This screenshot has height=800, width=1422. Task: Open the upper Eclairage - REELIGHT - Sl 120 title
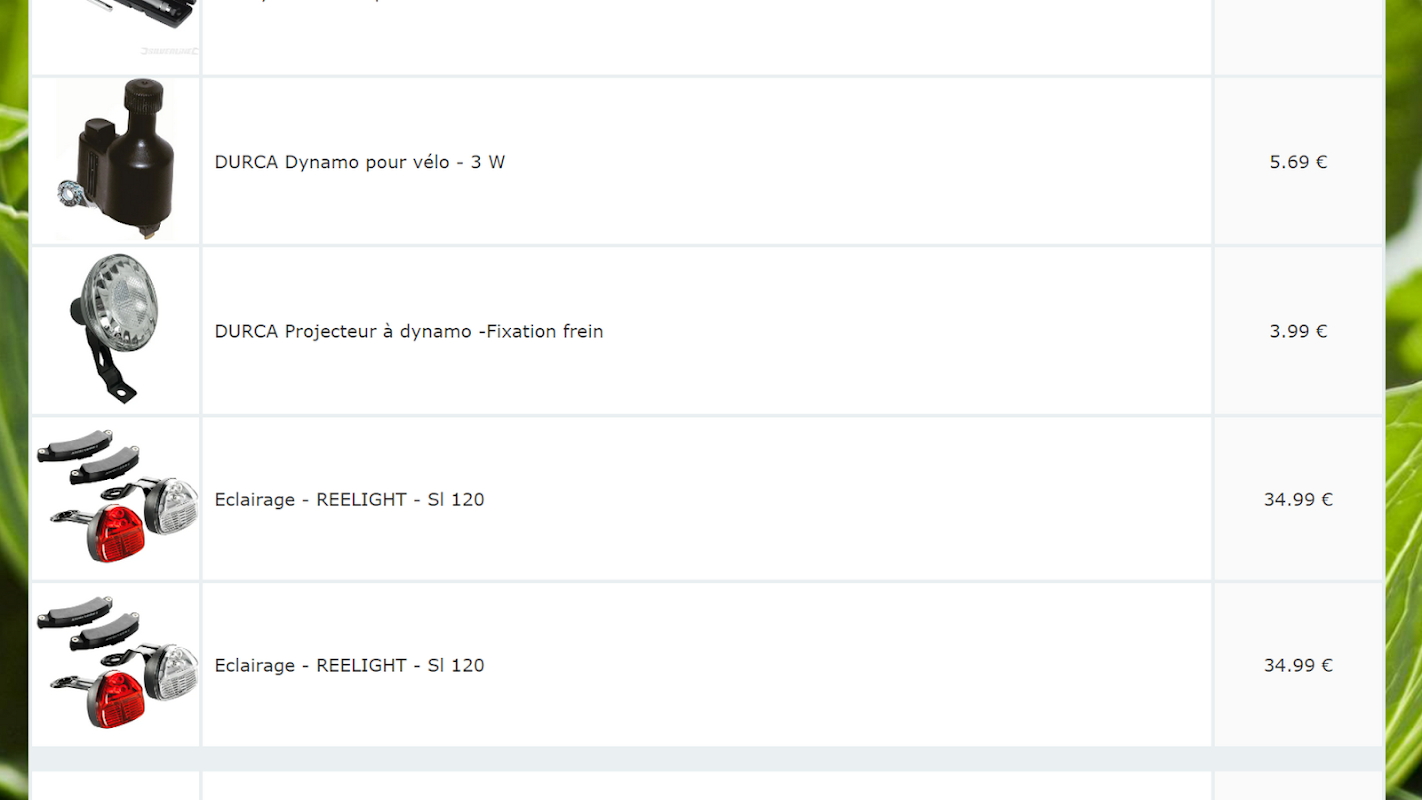coord(349,499)
